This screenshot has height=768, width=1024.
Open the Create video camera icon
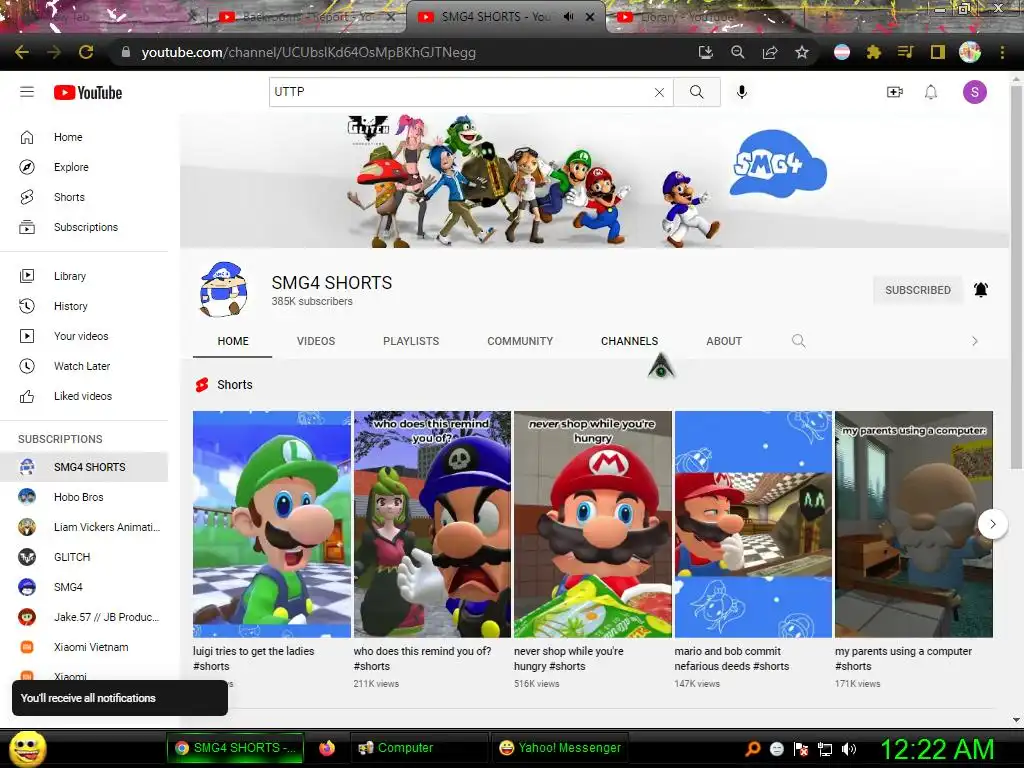(x=895, y=92)
